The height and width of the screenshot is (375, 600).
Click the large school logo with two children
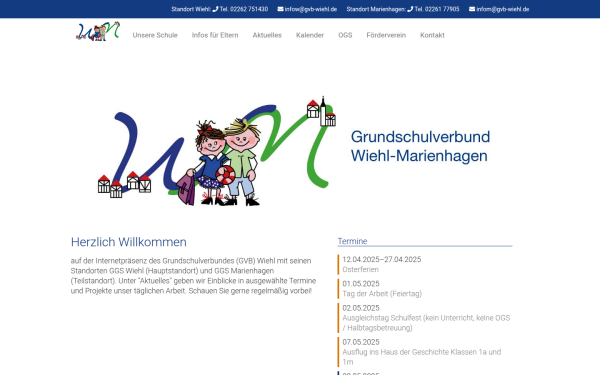pyautogui.click(x=217, y=151)
